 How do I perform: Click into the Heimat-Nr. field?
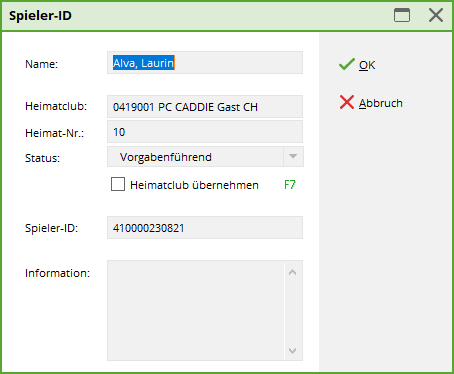(205, 132)
